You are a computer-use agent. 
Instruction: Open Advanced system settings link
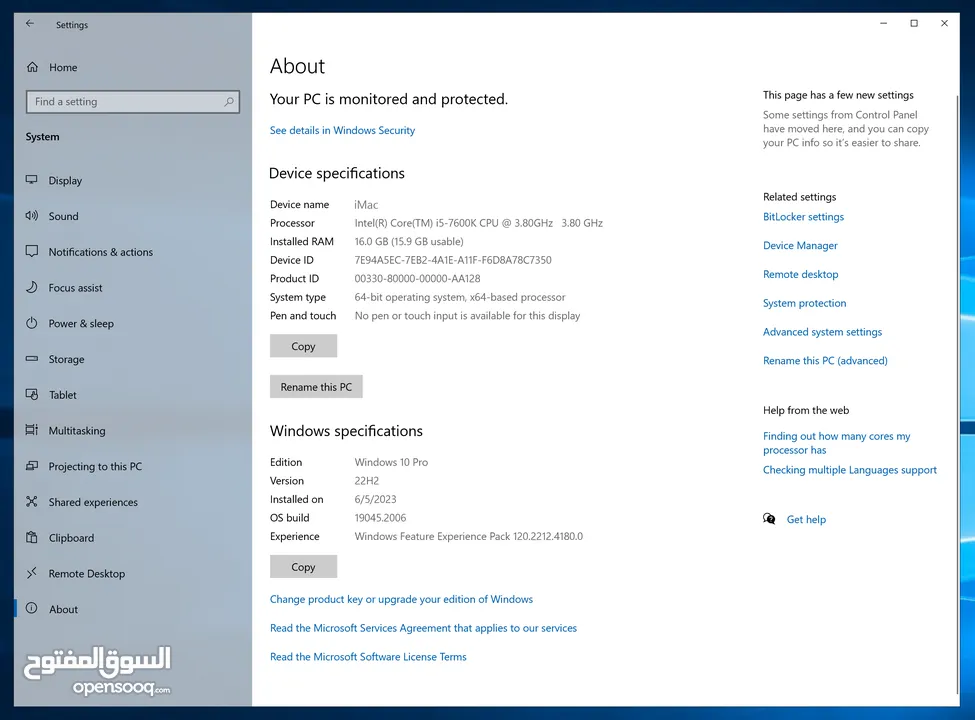[x=822, y=332]
